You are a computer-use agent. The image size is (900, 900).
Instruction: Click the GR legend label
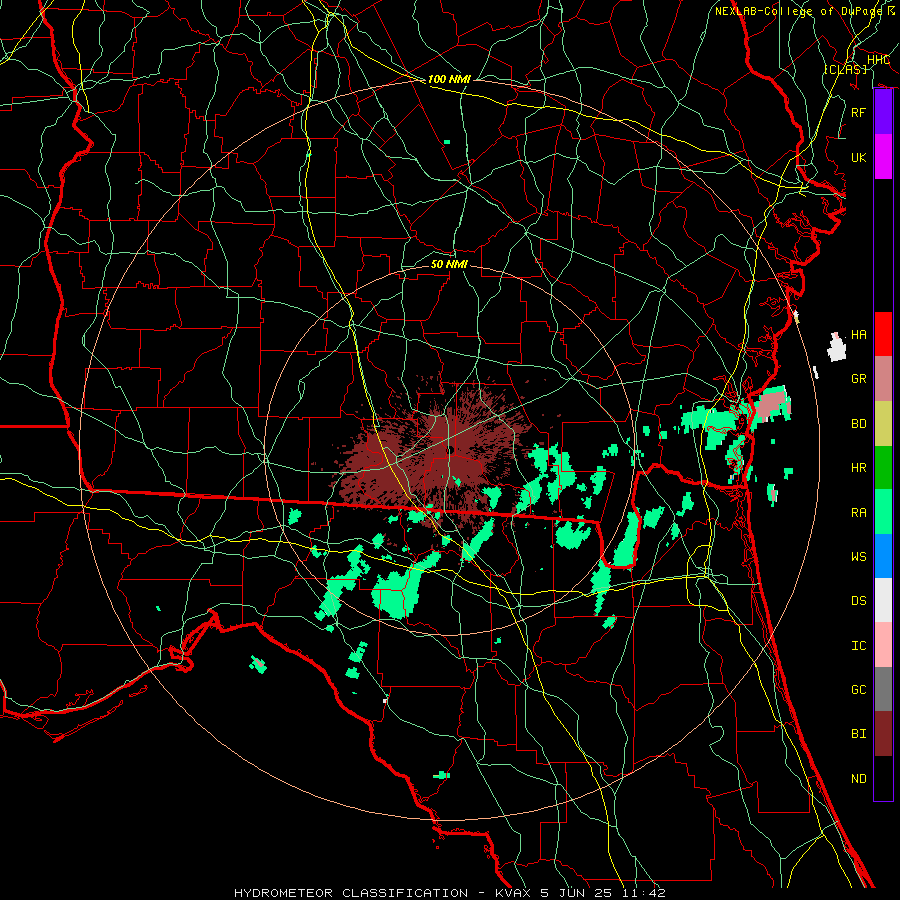coord(859,379)
